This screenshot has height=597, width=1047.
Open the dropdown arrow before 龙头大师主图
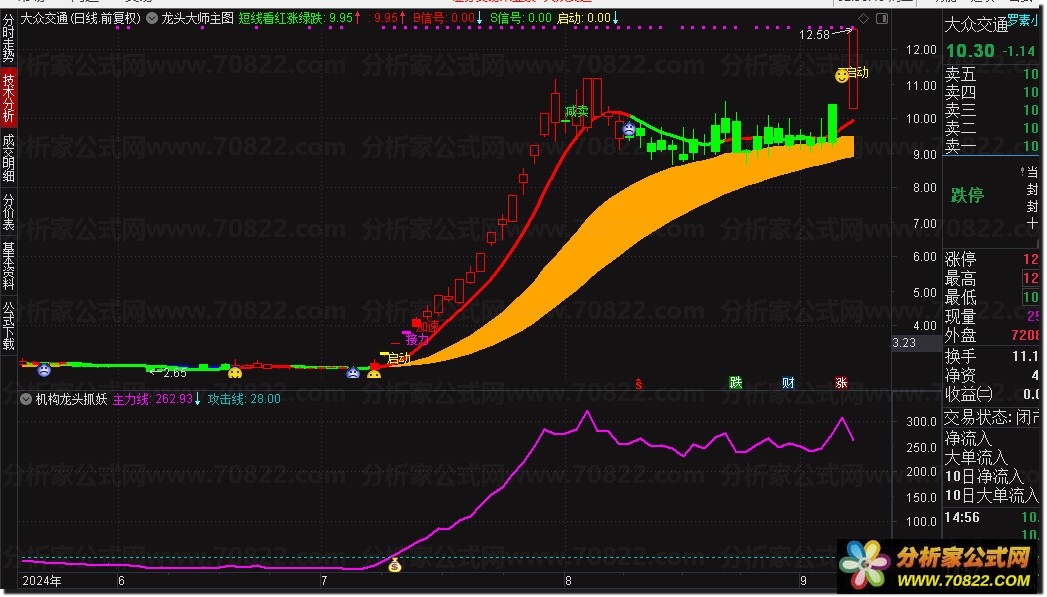tap(152, 19)
